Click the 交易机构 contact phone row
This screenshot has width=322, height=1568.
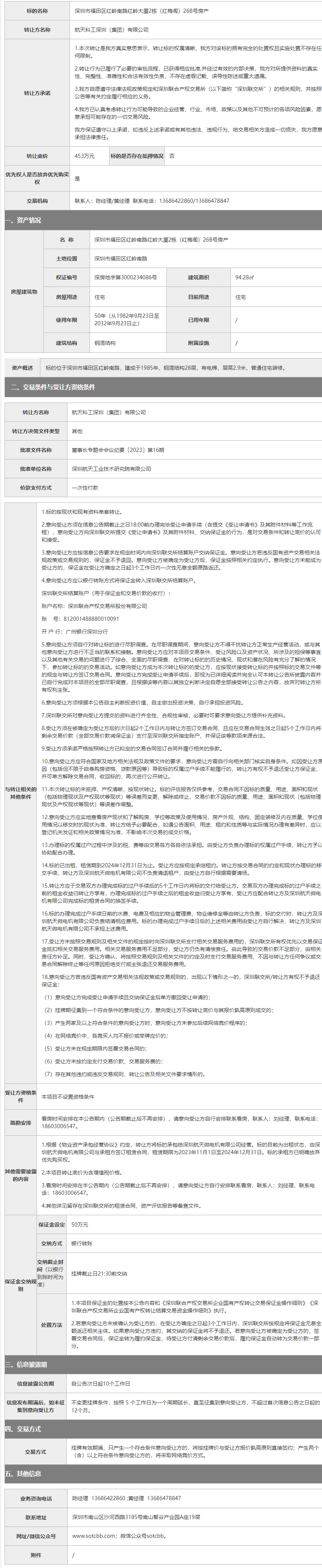coord(152,201)
